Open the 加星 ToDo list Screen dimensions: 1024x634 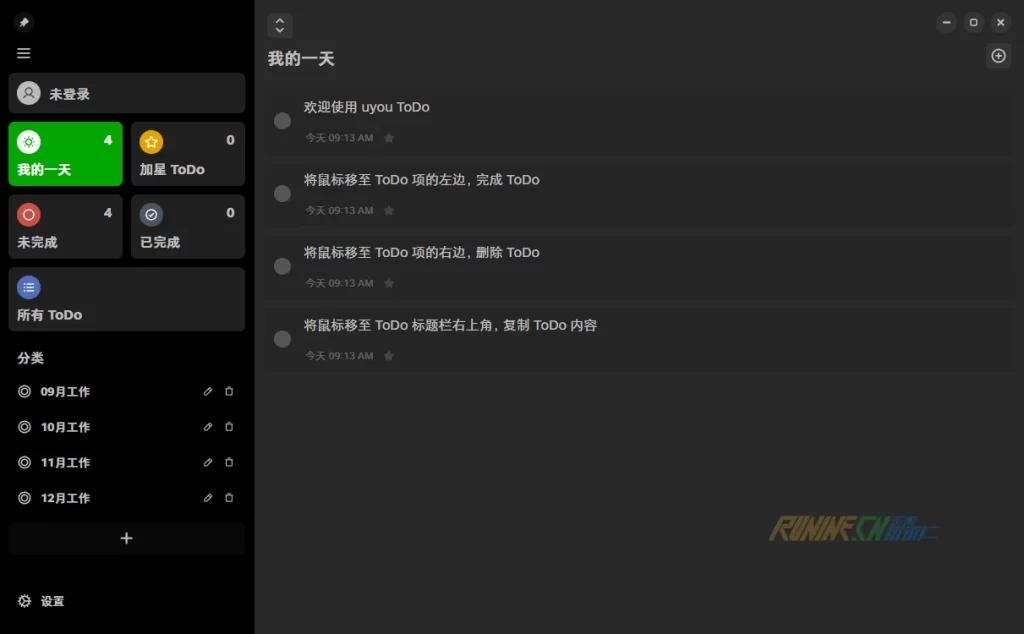click(x=187, y=154)
